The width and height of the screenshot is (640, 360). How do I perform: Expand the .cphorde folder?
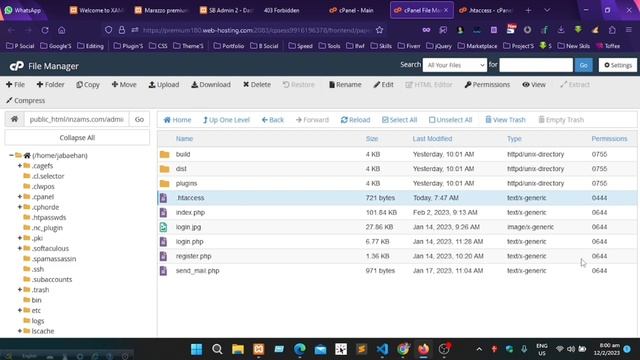coord(20,207)
